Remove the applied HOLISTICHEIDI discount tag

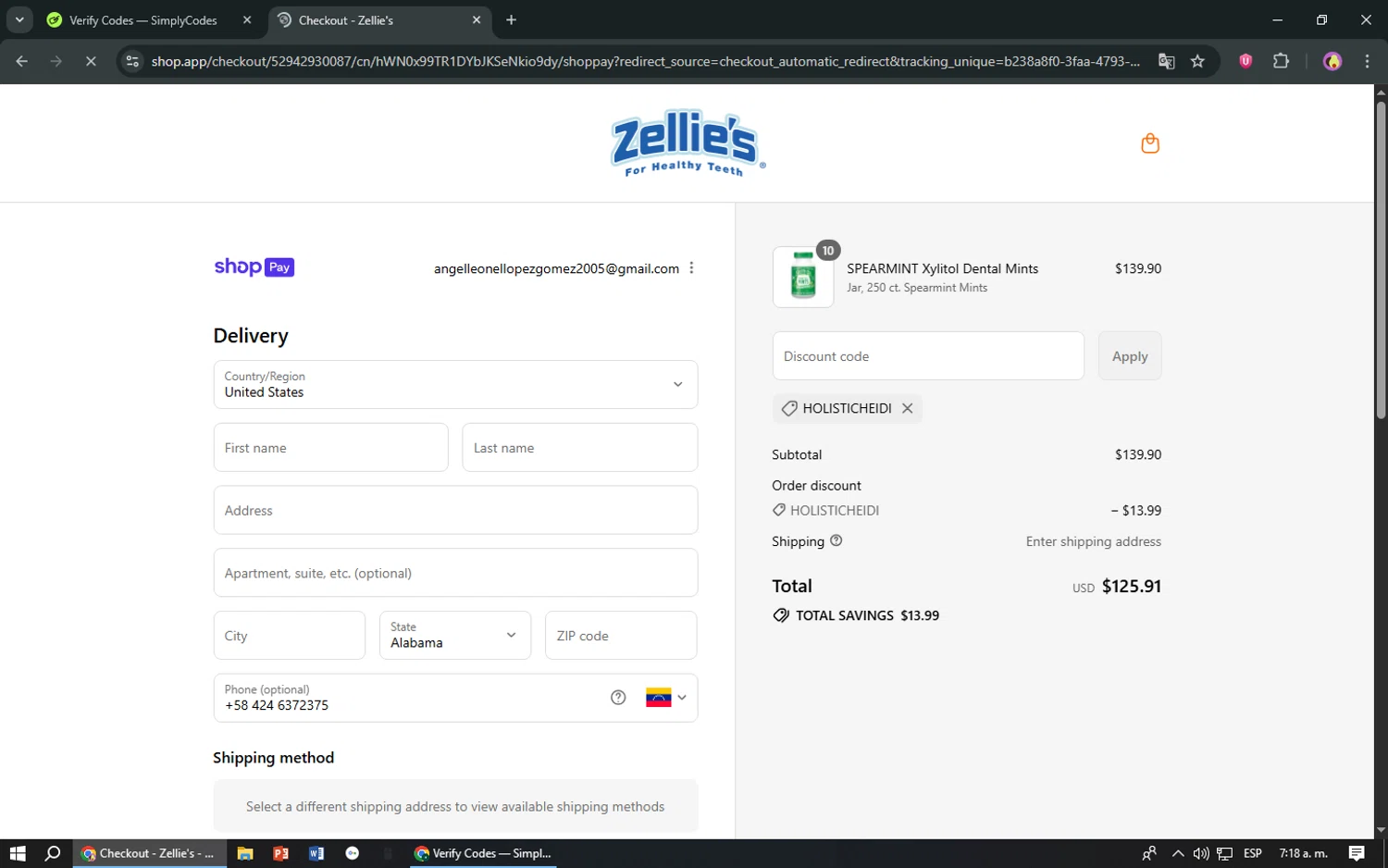coord(908,408)
